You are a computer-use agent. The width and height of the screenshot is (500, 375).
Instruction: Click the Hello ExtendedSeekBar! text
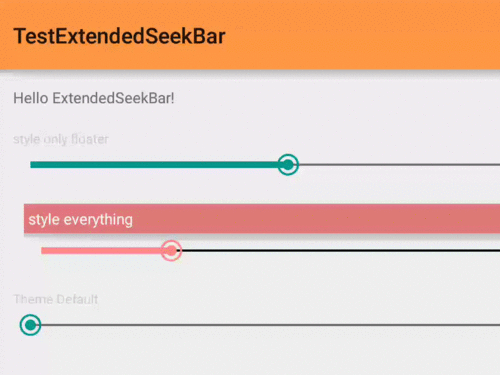pyautogui.click(x=94, y=98)
